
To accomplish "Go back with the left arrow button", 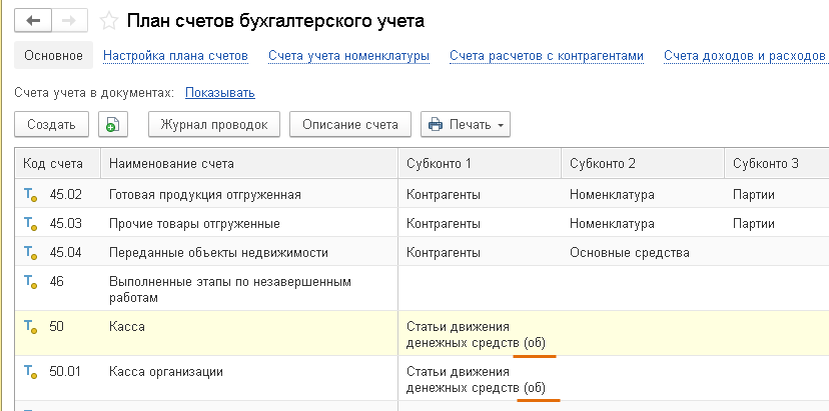I will coord(33,21).
